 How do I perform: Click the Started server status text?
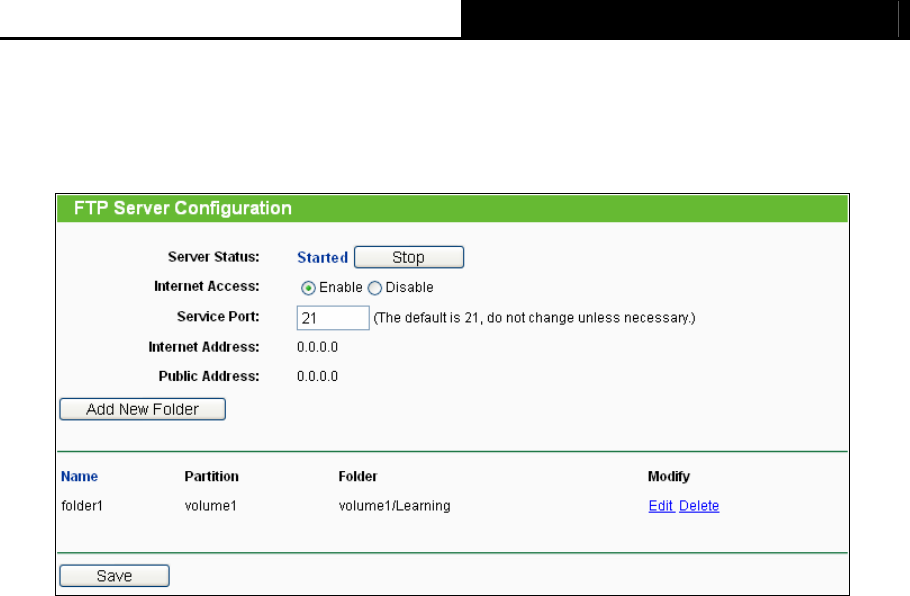click(x=323, y=258)
